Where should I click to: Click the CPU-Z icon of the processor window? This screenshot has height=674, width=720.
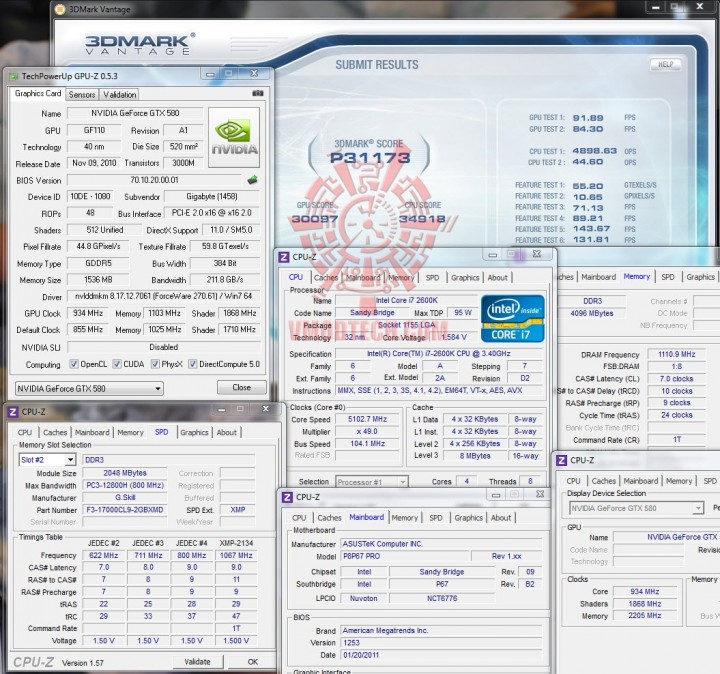(284, 257)
